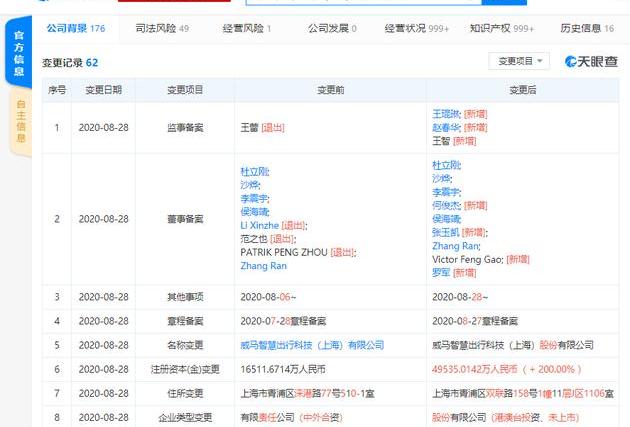Open the 变更项目 dropdown filter

pos(518,62)
